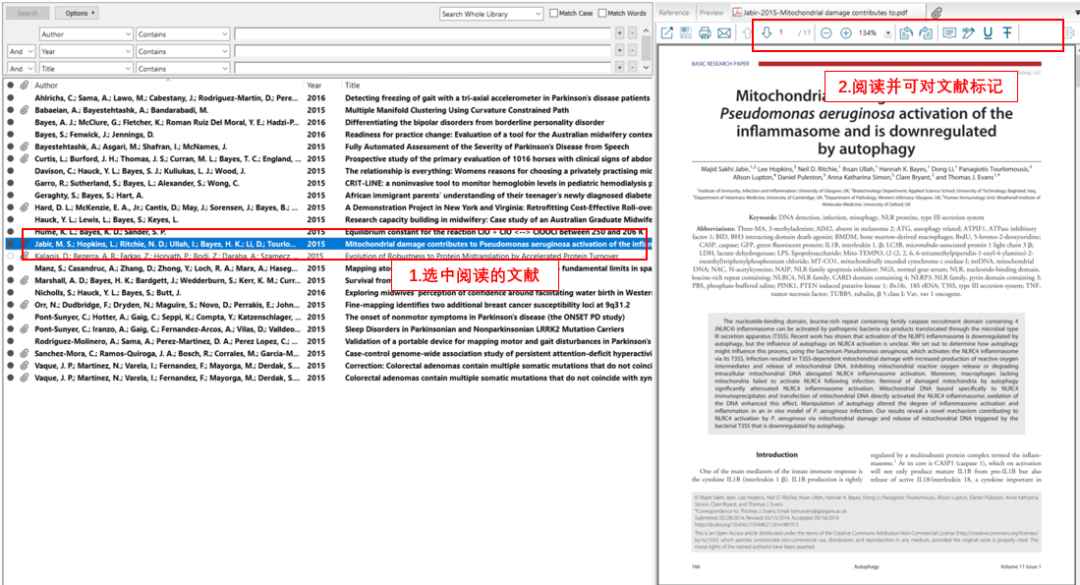Image resolution: width=1080 pixels, height=585 pixels.
Task: Toggle read status dot for Nicholls row
Action: pyautogui.click(x=10, y=293)
